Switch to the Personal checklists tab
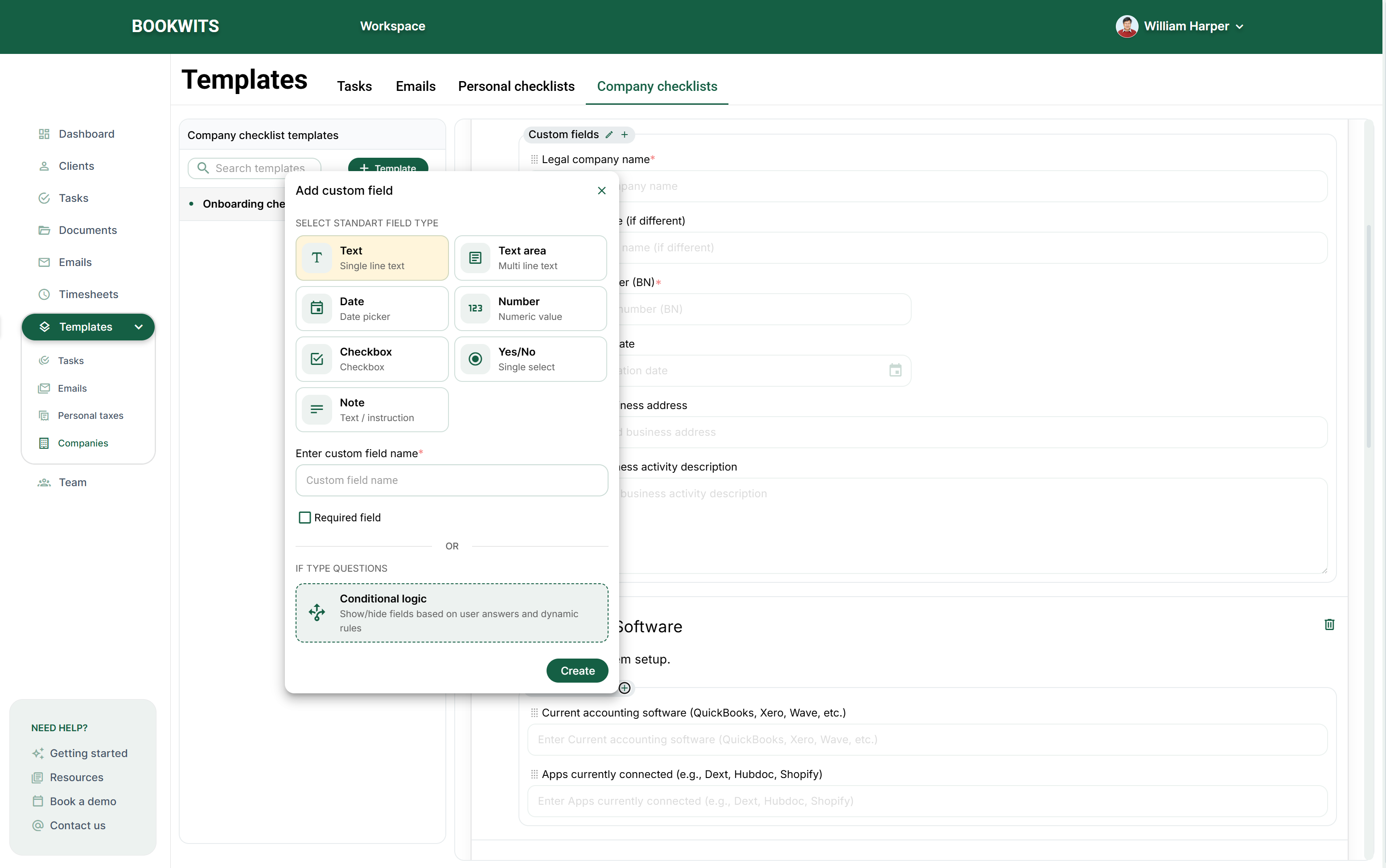 click(516, 86)
